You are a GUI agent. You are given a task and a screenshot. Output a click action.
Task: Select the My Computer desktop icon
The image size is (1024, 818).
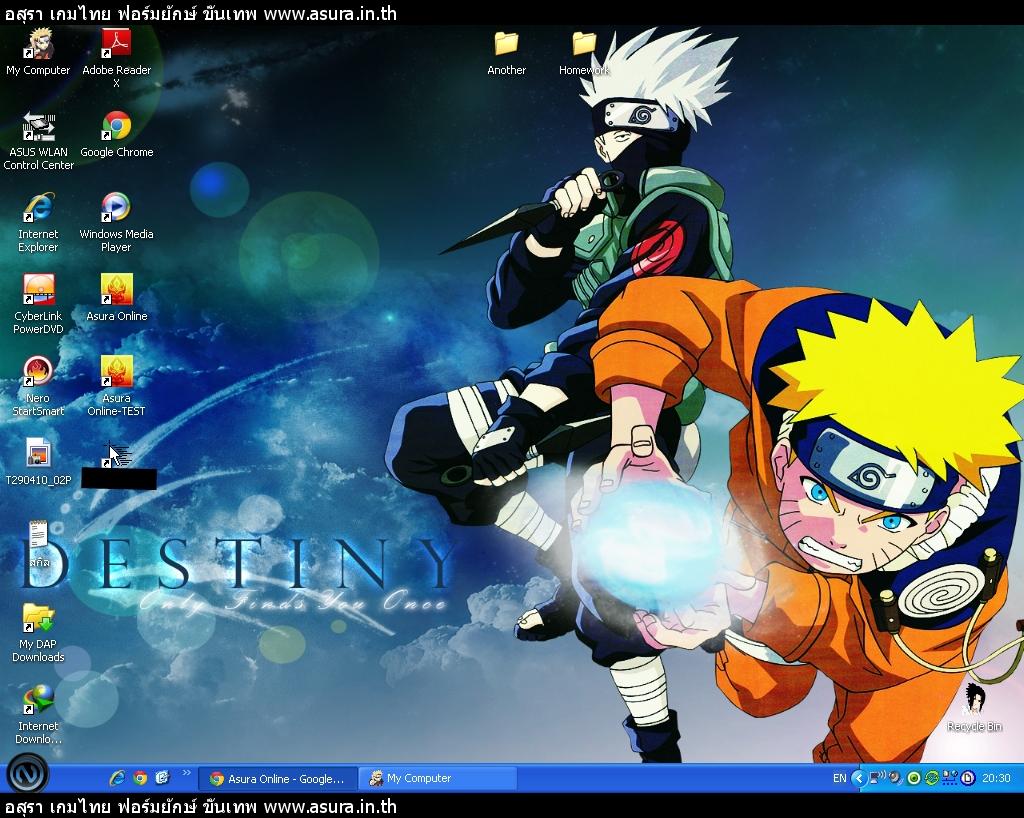coord(38,53)
